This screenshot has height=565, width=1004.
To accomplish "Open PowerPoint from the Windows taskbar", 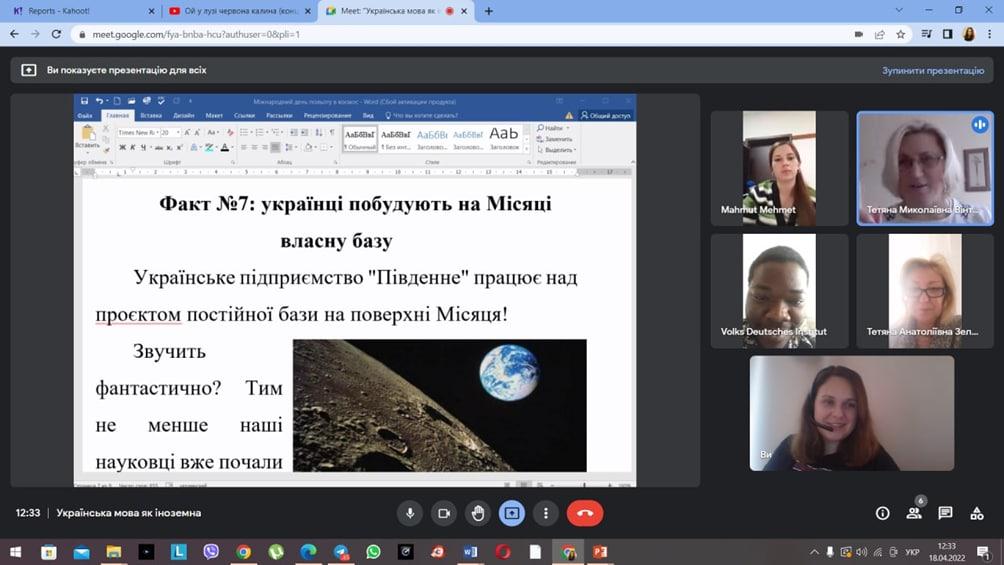I will click(x=600, y=551).
